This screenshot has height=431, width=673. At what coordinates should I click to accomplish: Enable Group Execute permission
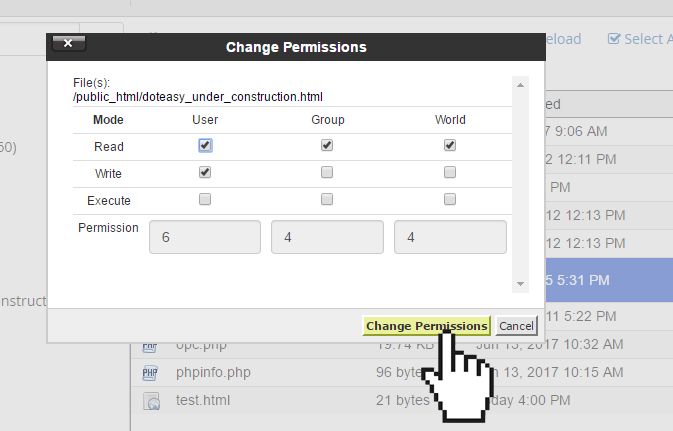327,199
